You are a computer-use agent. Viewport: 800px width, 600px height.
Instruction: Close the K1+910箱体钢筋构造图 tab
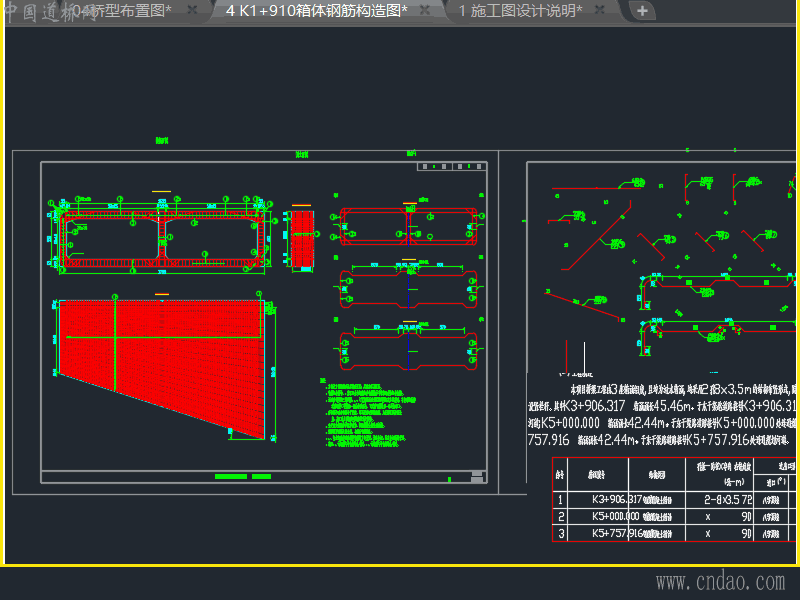[x=424, y=9]
